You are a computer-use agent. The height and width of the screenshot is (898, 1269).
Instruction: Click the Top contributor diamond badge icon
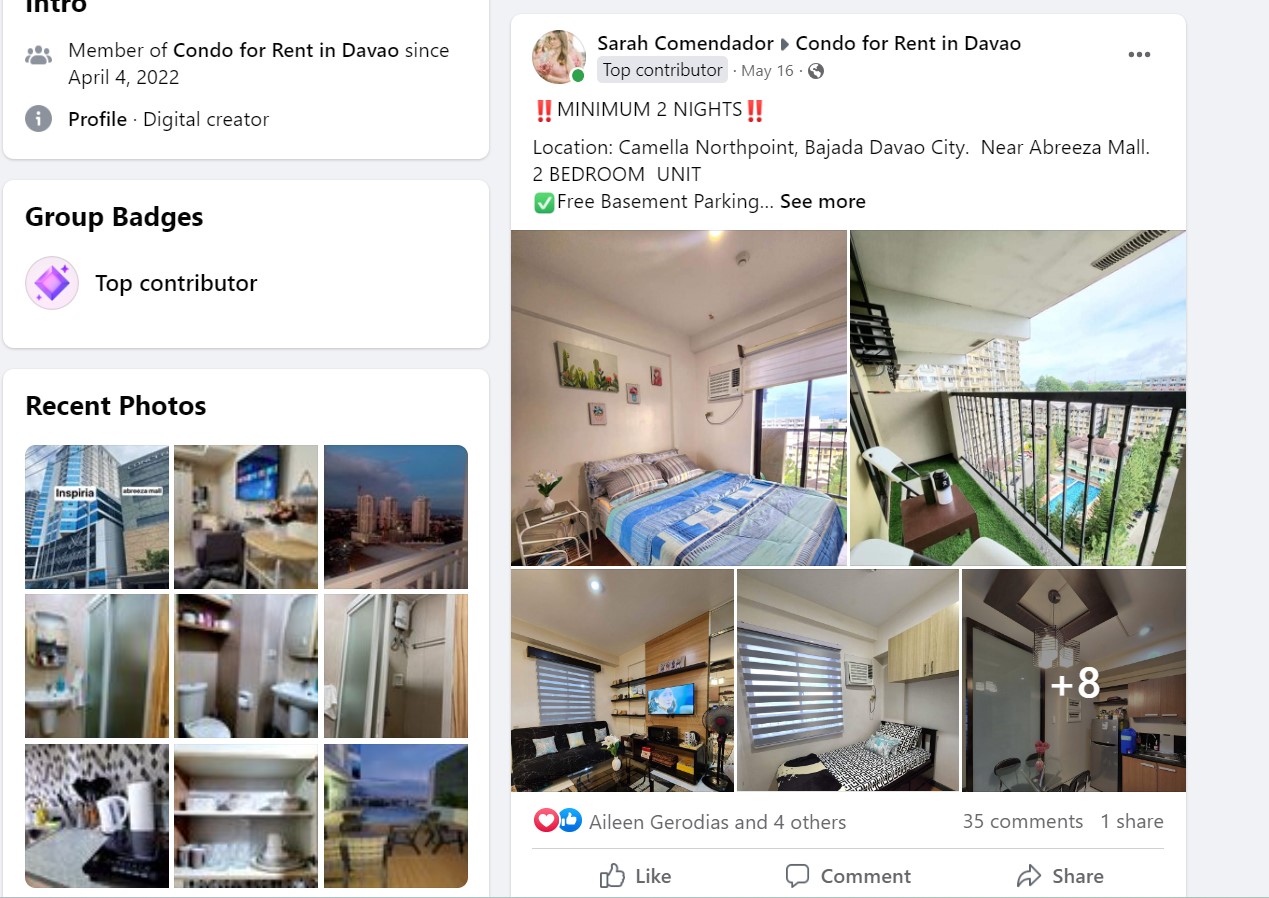[52, 283]
